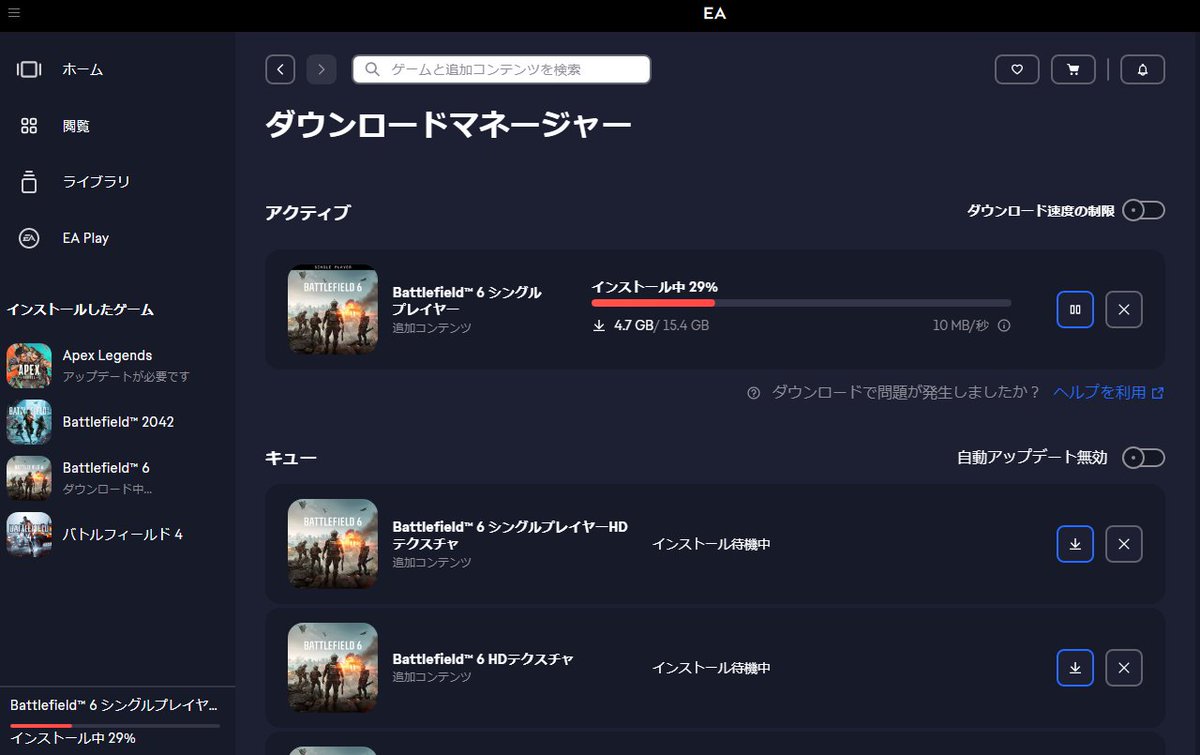Open notifications bell
Screen dimensions: 1200x755
tap(1143, 69)
